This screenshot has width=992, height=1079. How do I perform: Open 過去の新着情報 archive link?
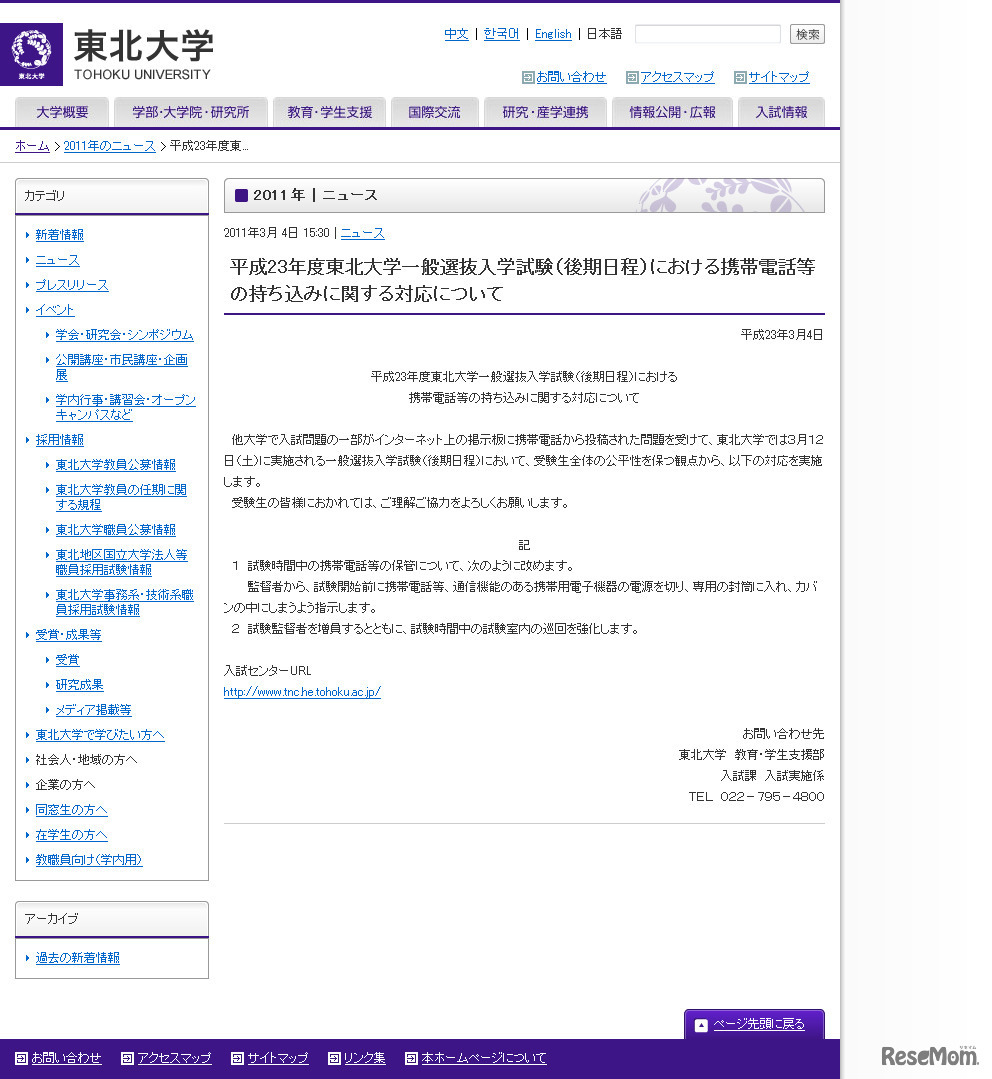[x=78, y=958]
